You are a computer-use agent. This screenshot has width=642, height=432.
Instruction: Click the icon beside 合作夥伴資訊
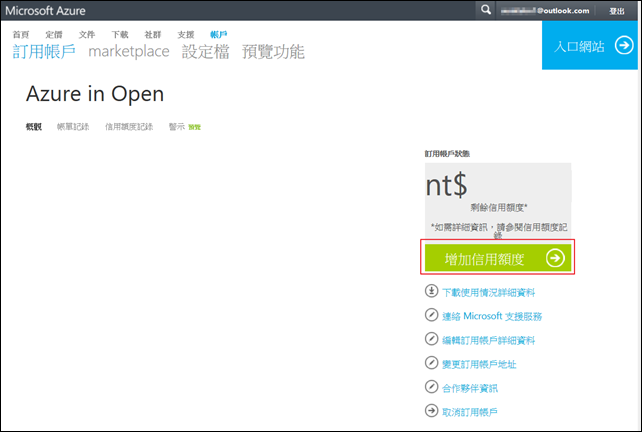(x=429, y=388)
